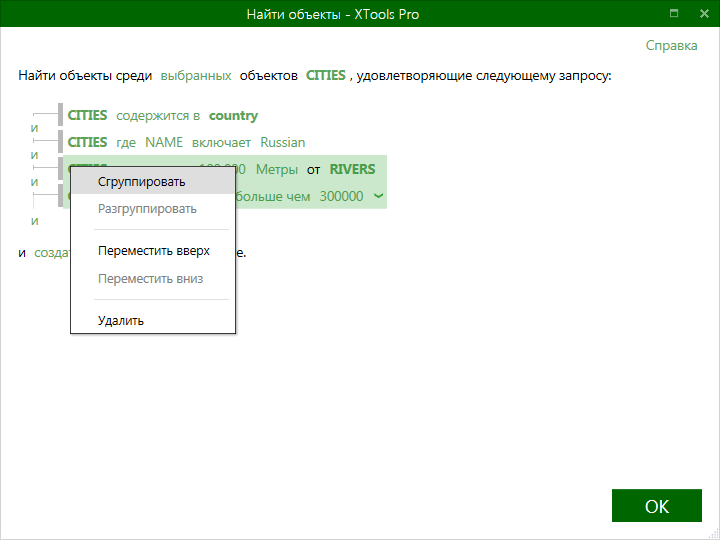
Task: Open the chevron dropdown after 300000
Action: point(378,196)
